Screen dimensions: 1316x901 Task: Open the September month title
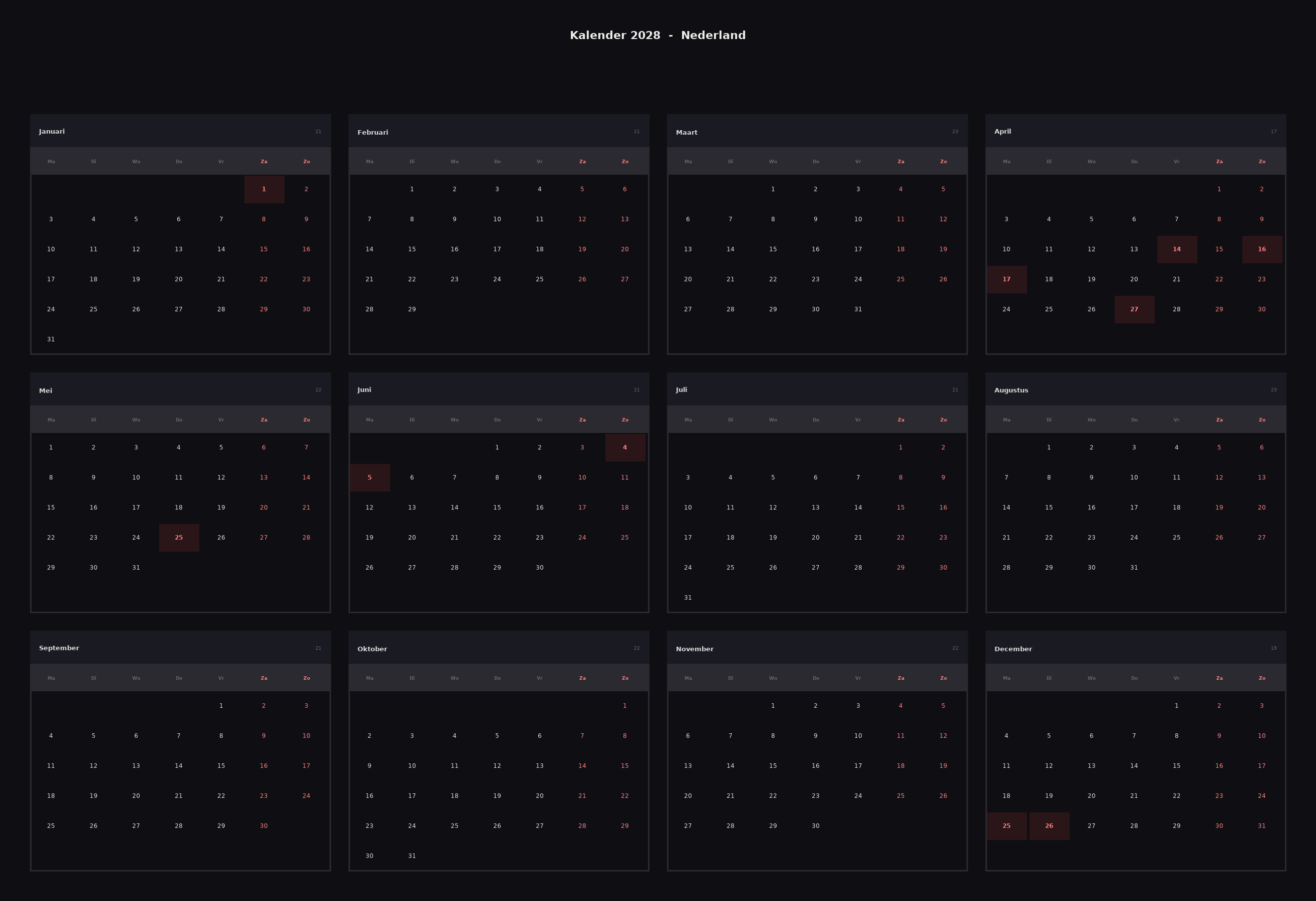(x=59, y=648)
